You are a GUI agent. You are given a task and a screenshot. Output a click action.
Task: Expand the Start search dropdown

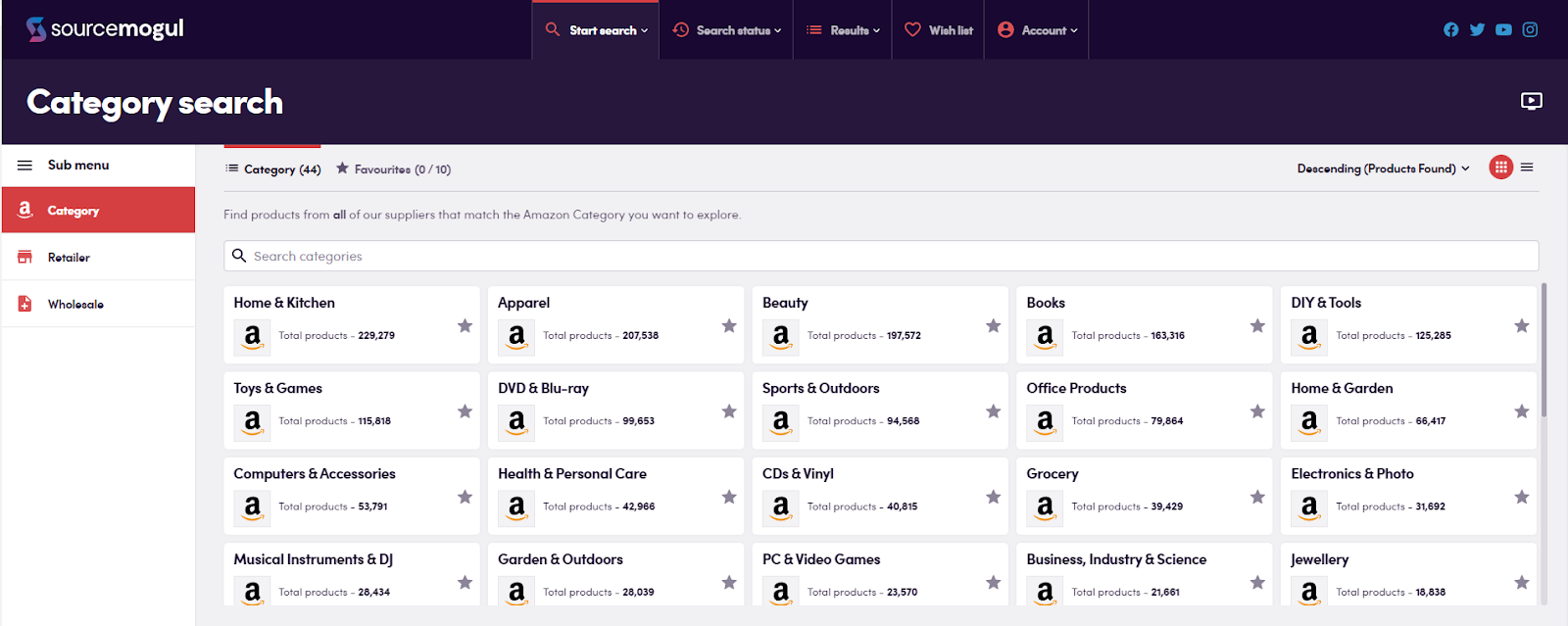596,30
